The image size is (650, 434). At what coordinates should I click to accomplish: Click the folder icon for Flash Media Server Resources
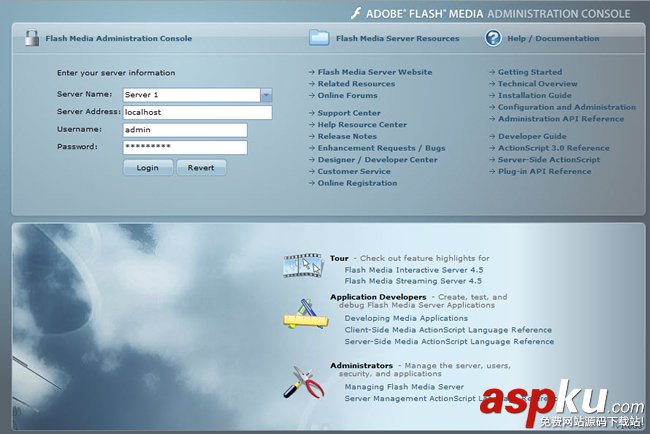[x=319, y=38]
